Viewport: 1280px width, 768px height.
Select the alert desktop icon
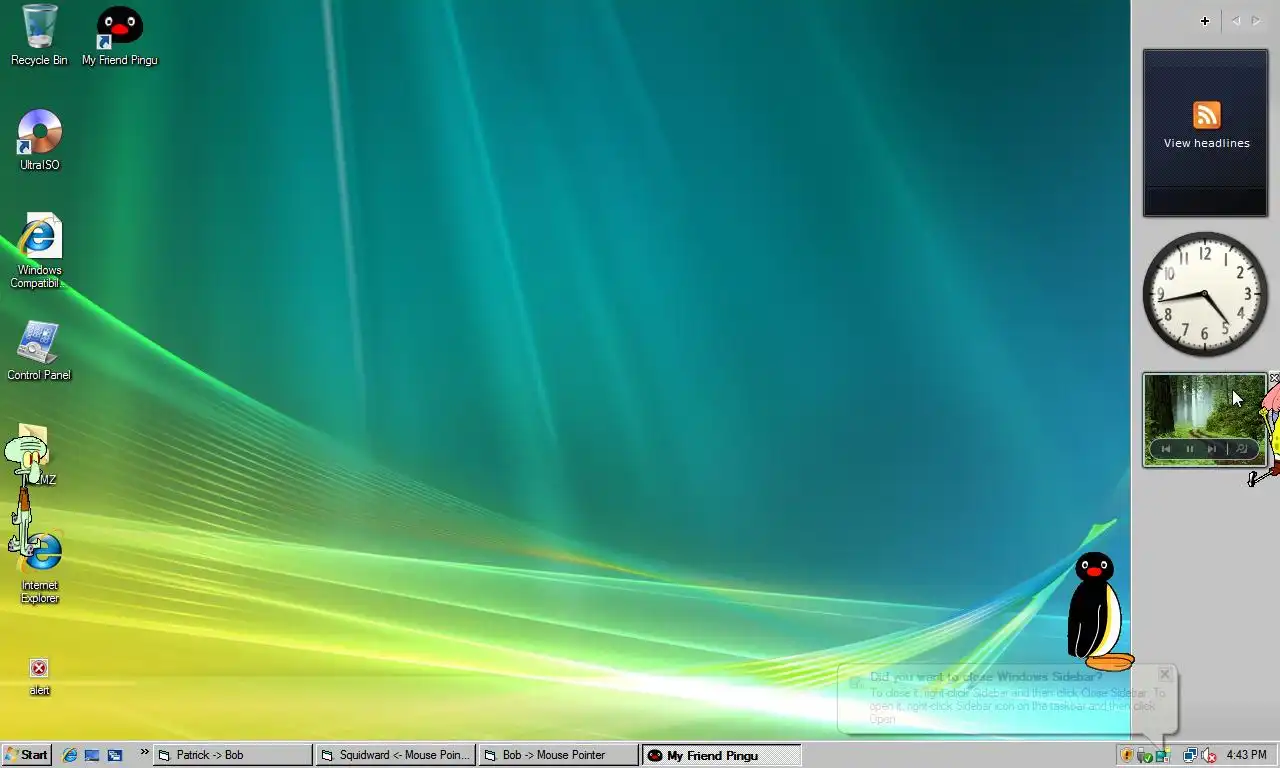tap(39, 677)
